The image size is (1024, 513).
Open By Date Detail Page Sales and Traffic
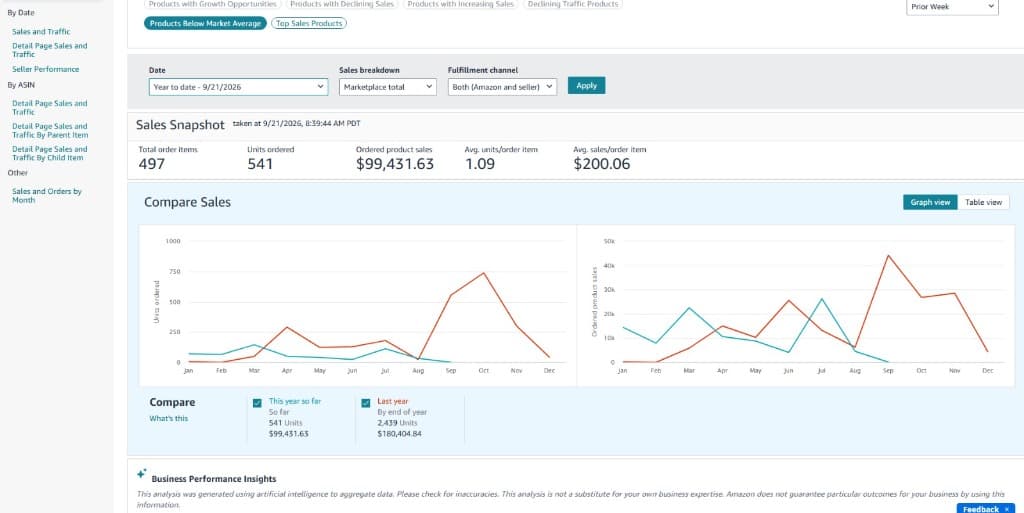click(50, 50)
